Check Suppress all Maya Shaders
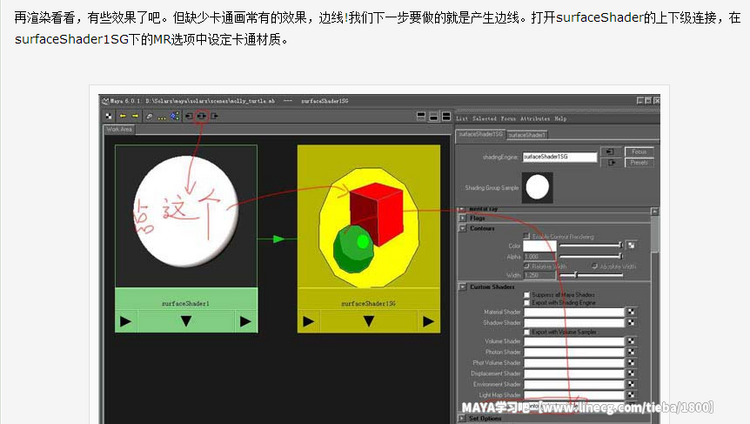Image resolution: width=750 pixels, height=424 pixels. point(527,295)
